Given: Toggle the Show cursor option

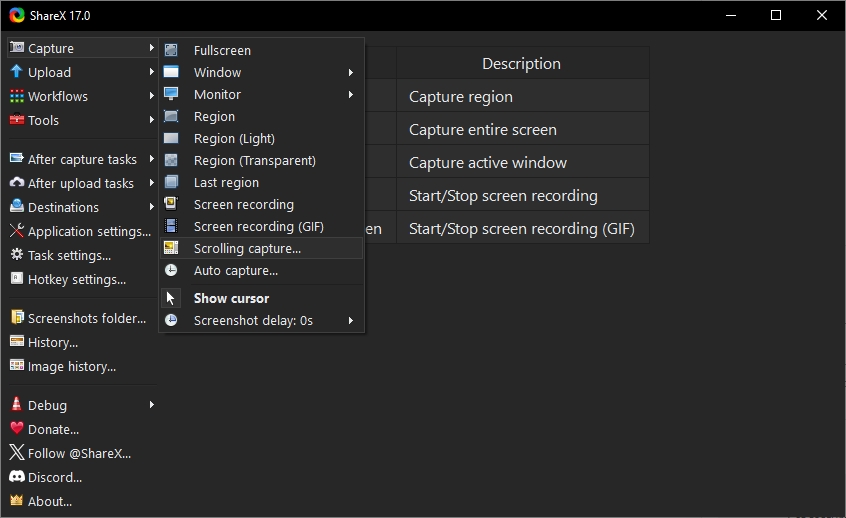Looking at the screenshot, I should pyautogui.click(x=262, y=298).
